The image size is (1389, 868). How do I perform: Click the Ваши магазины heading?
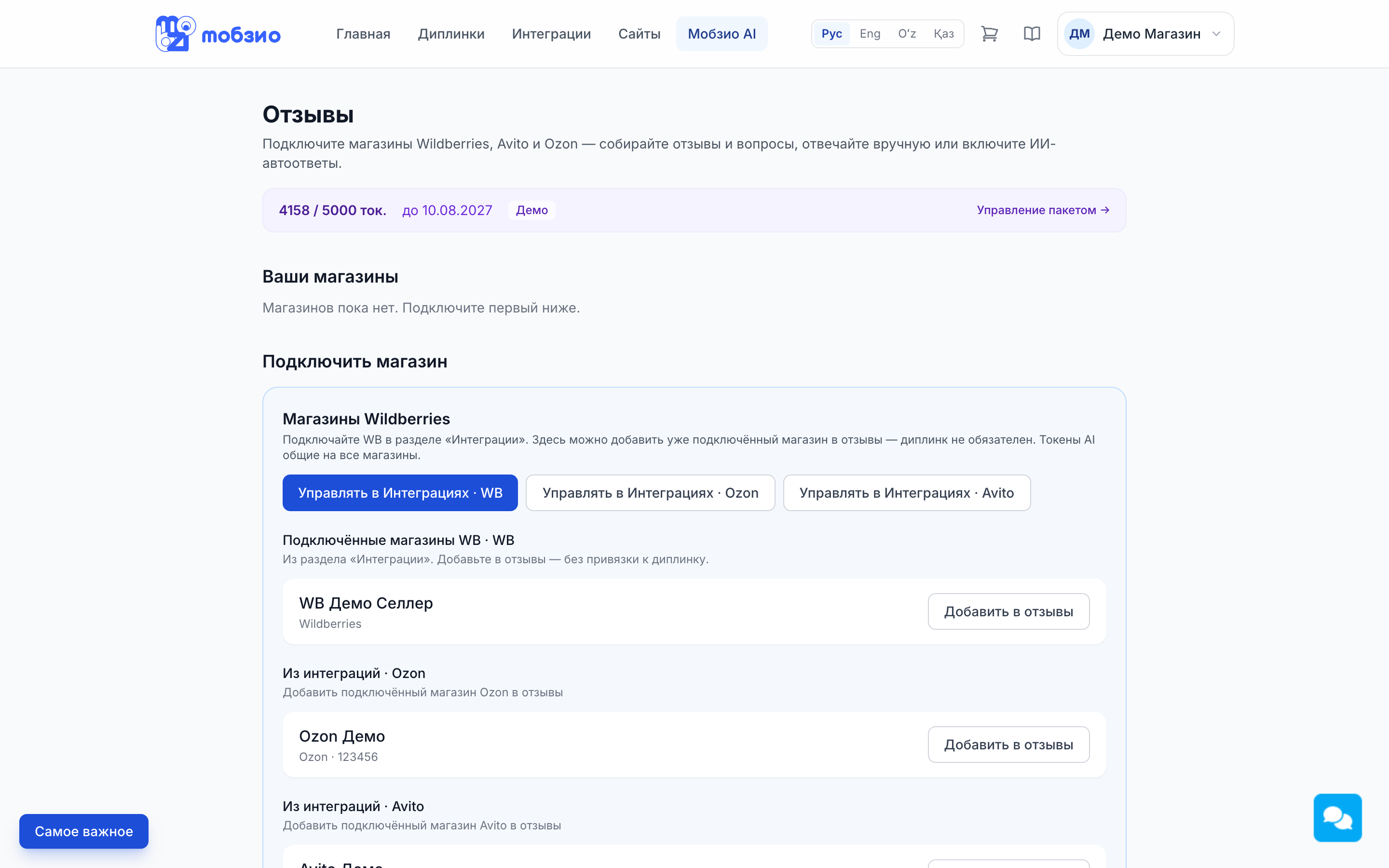(x=330, y=277)
